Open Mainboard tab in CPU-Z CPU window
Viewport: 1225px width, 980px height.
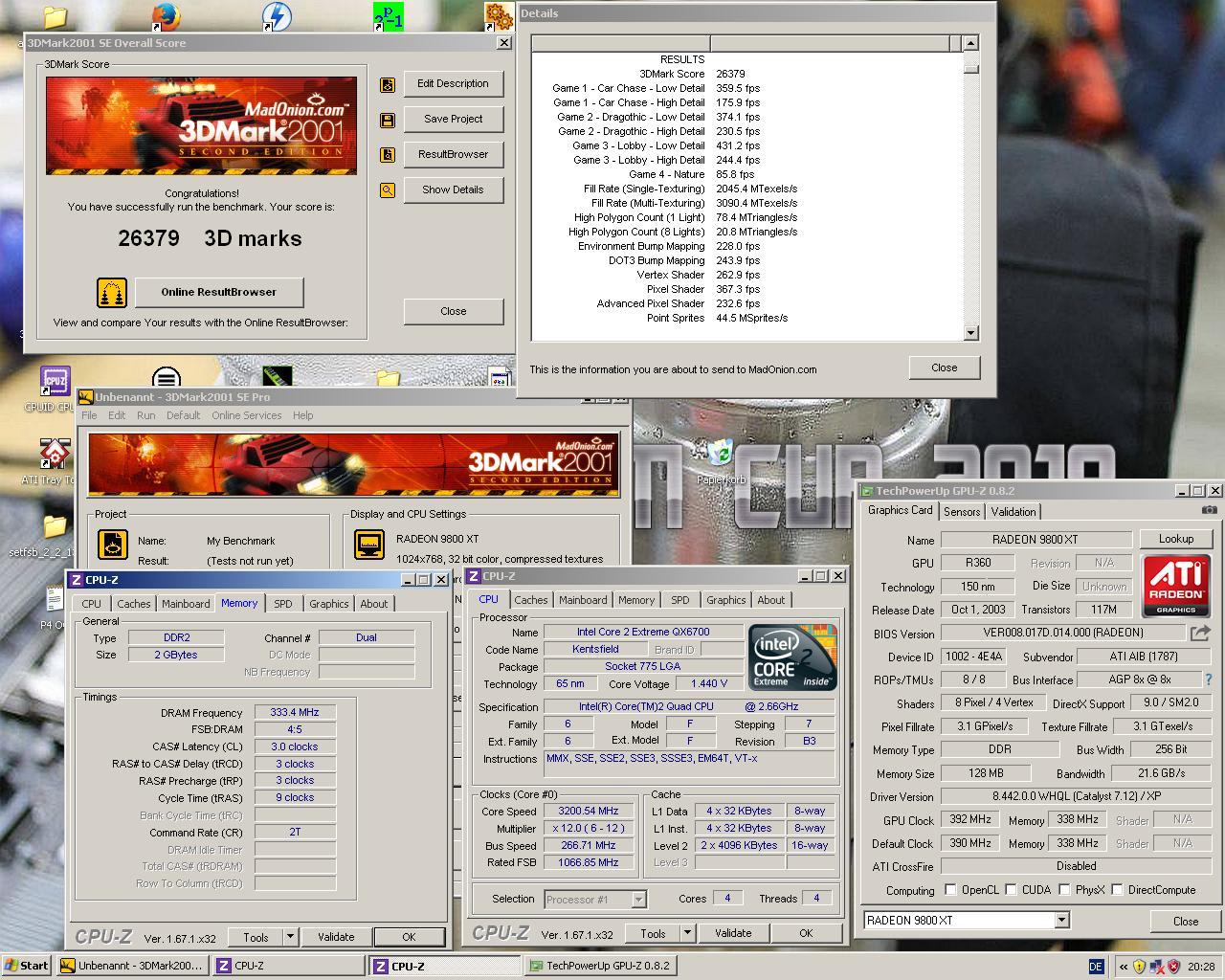(x=583, y=600)
